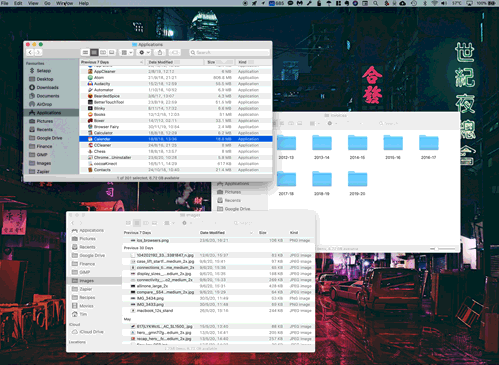499x365 pixels.
Task: Open Recipes folder in Images window sidebar
Action: (84, 297)
